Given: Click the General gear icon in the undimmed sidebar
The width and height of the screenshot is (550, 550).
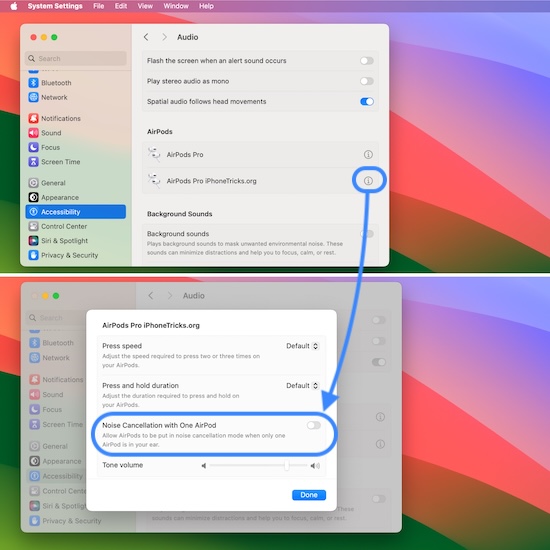Looking at the screenshot, I should (33, 183).
